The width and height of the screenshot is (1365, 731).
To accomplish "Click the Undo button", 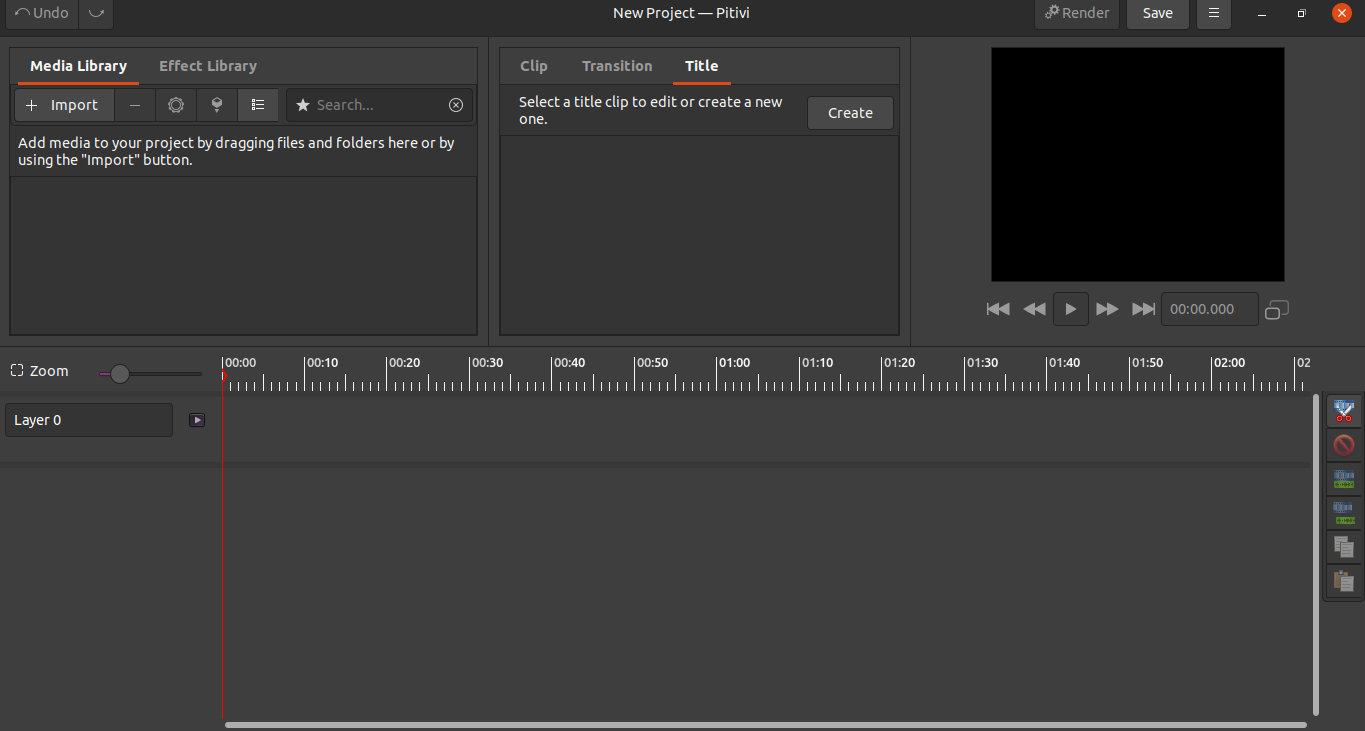I will 42,13.
